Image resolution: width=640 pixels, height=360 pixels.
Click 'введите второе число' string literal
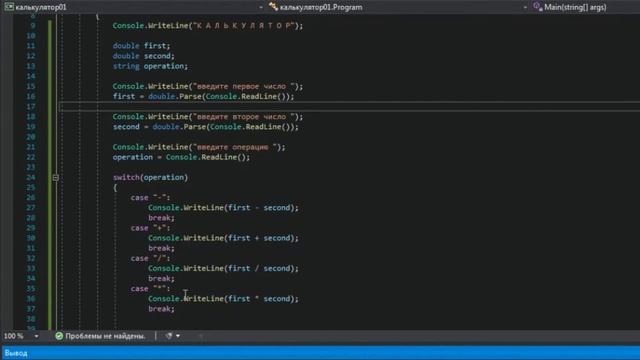point(244,117)
